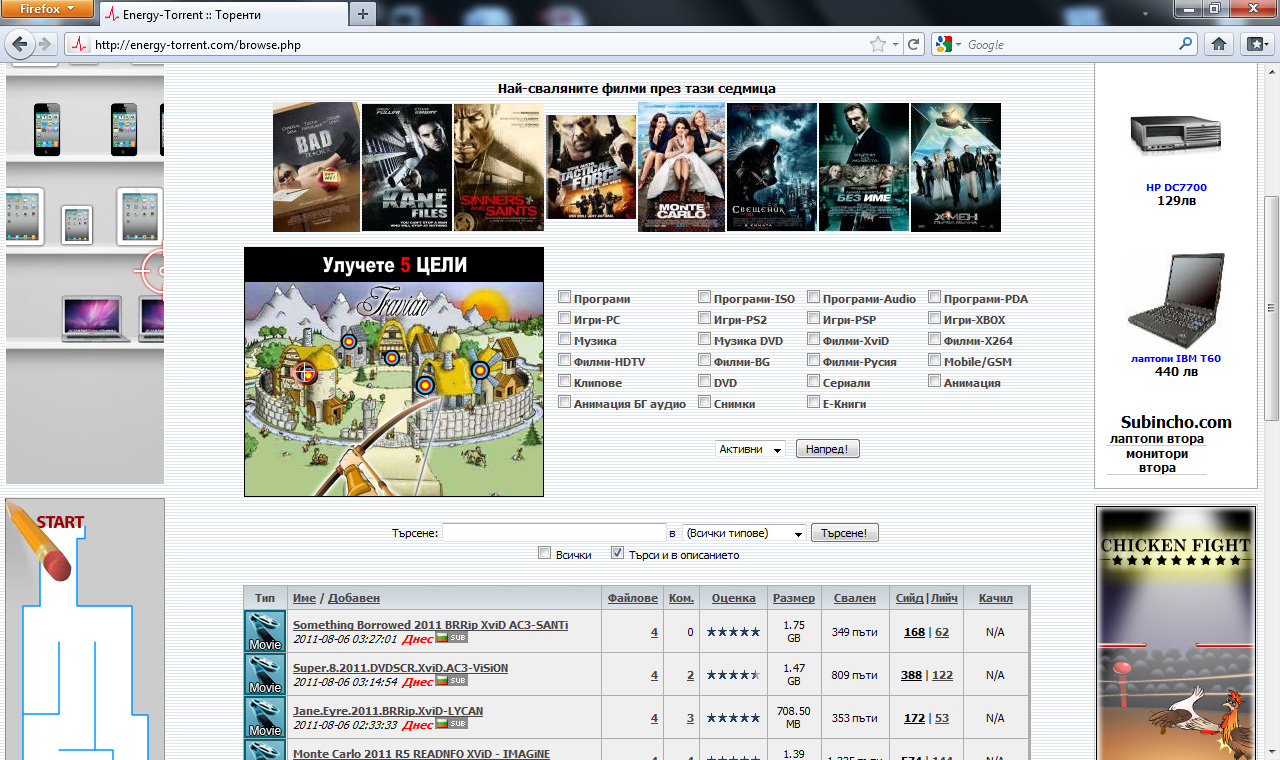Open the Firefox application menu
The width and height of the screenshot is (1280, 760).
point(48,9)
